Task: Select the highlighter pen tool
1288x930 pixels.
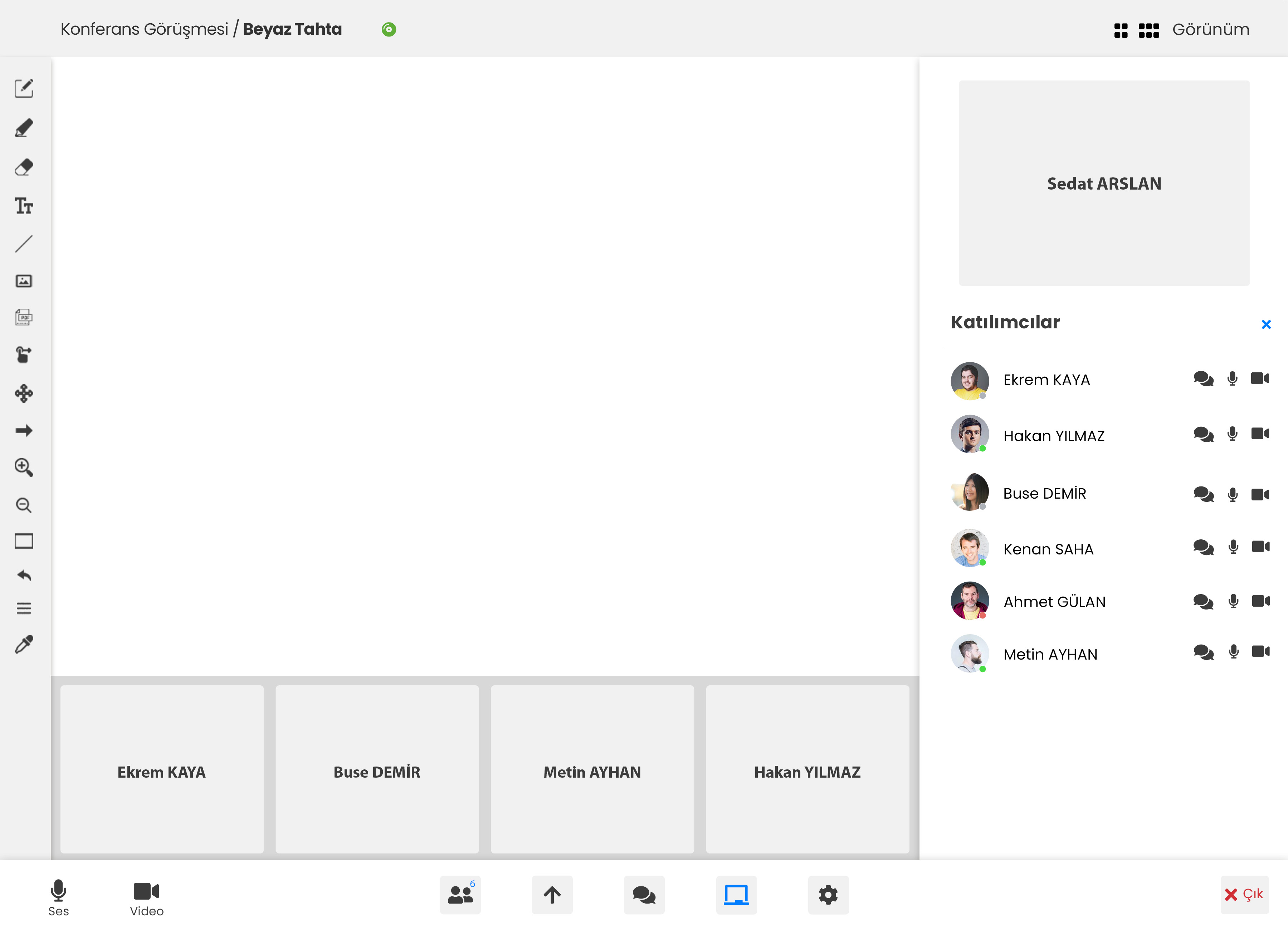Action: coord(24,128)
